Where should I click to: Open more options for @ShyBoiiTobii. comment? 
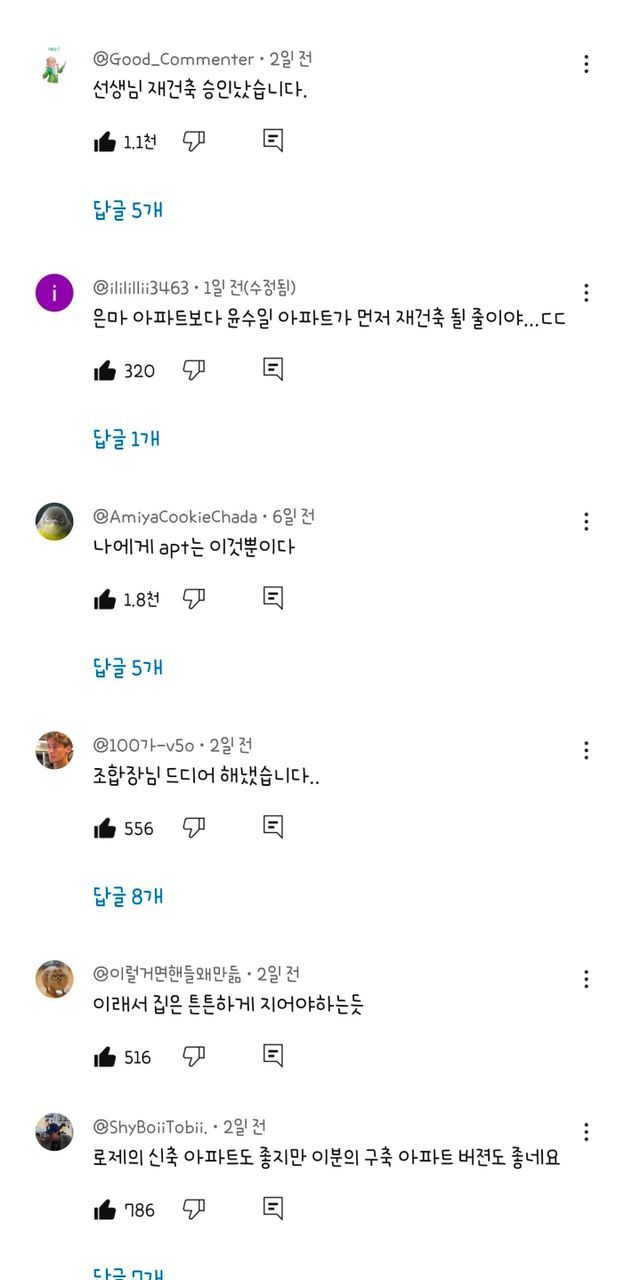[x=586, y=1132]
